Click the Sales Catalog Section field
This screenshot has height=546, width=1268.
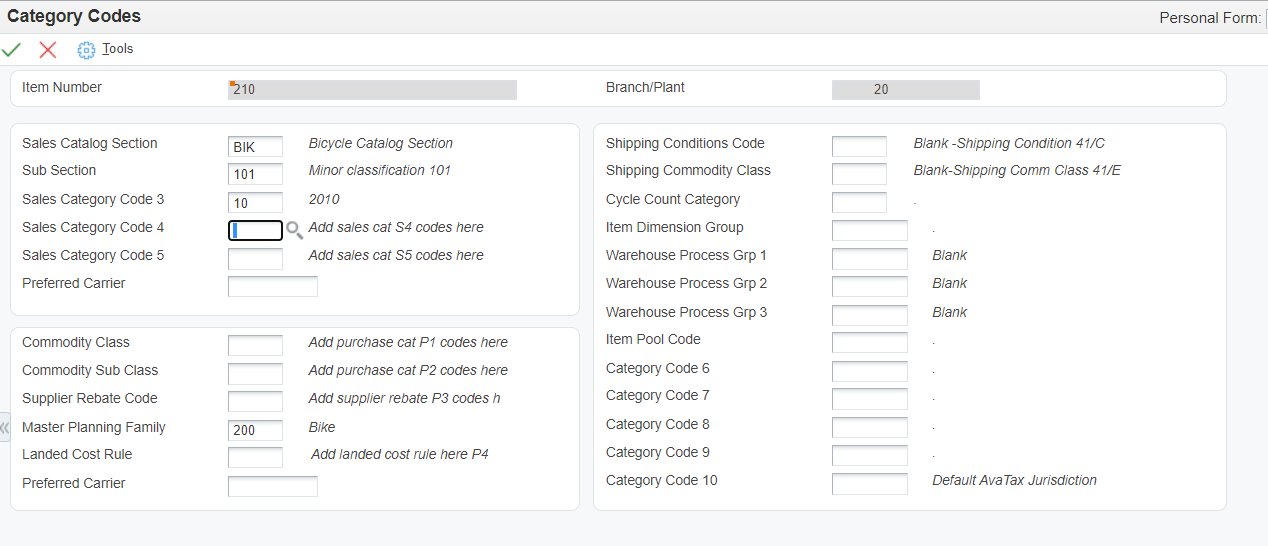pyautogui.click(x=255, y=147)
